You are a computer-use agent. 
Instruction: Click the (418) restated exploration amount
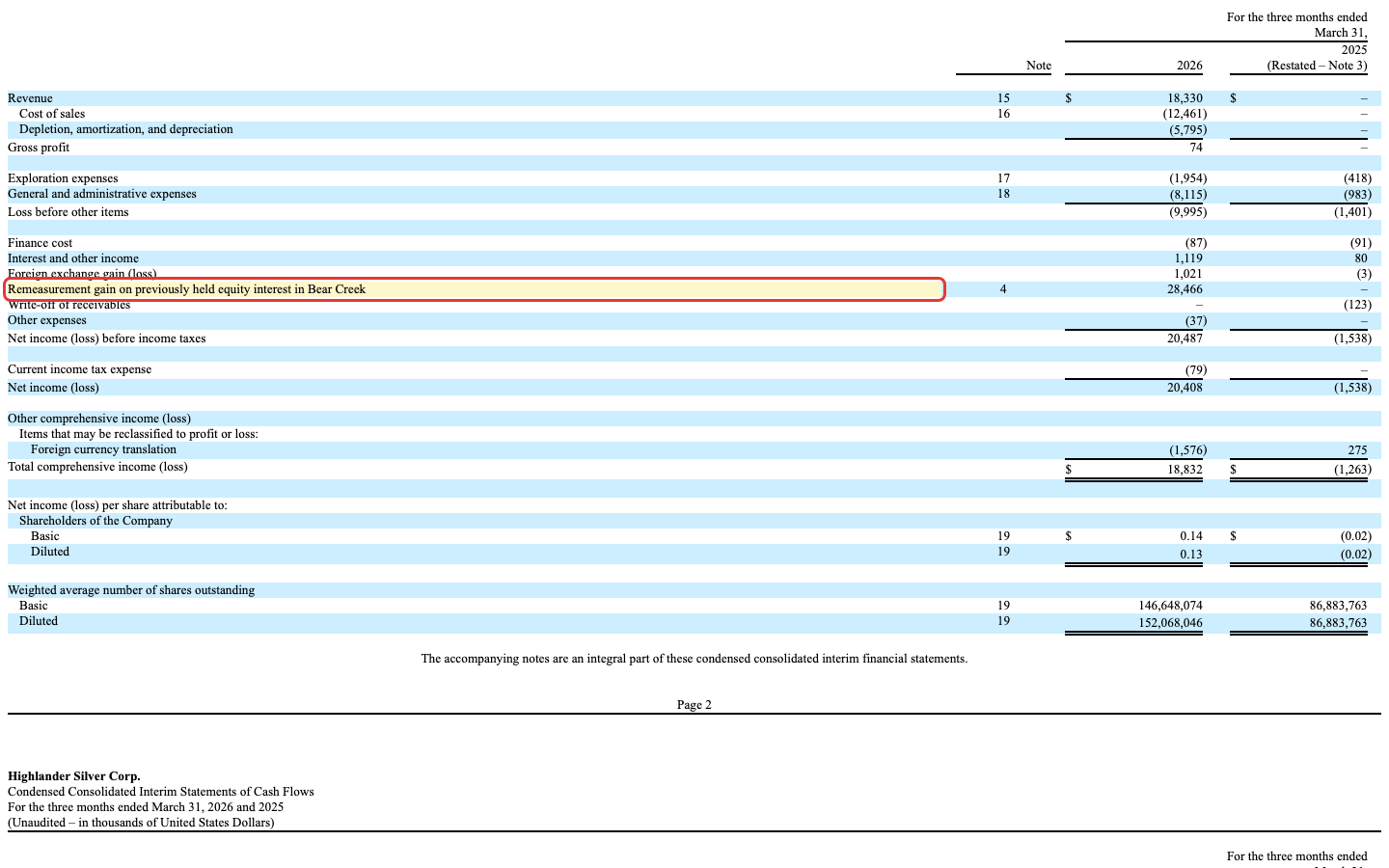(1357, 178)
